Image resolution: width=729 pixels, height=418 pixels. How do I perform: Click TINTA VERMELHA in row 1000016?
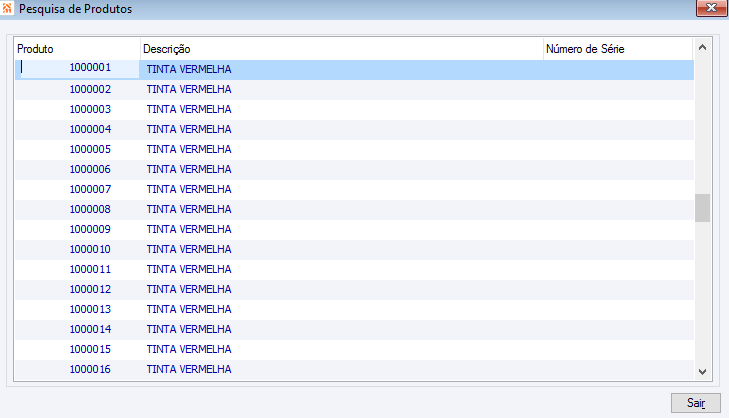point(189,369)
